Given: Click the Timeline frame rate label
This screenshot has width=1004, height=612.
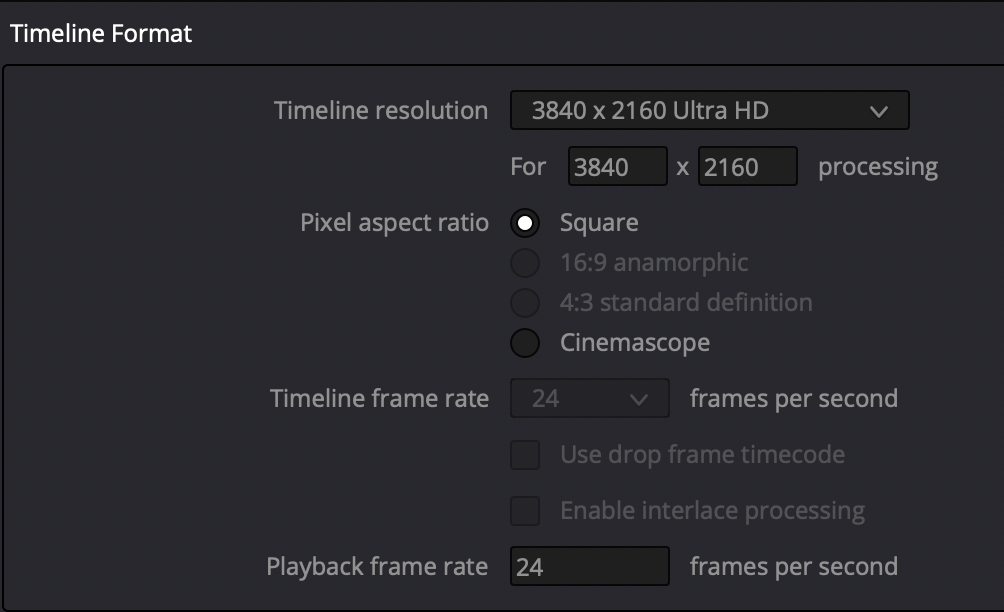Looking at the screenshot, I should point(379,399).
